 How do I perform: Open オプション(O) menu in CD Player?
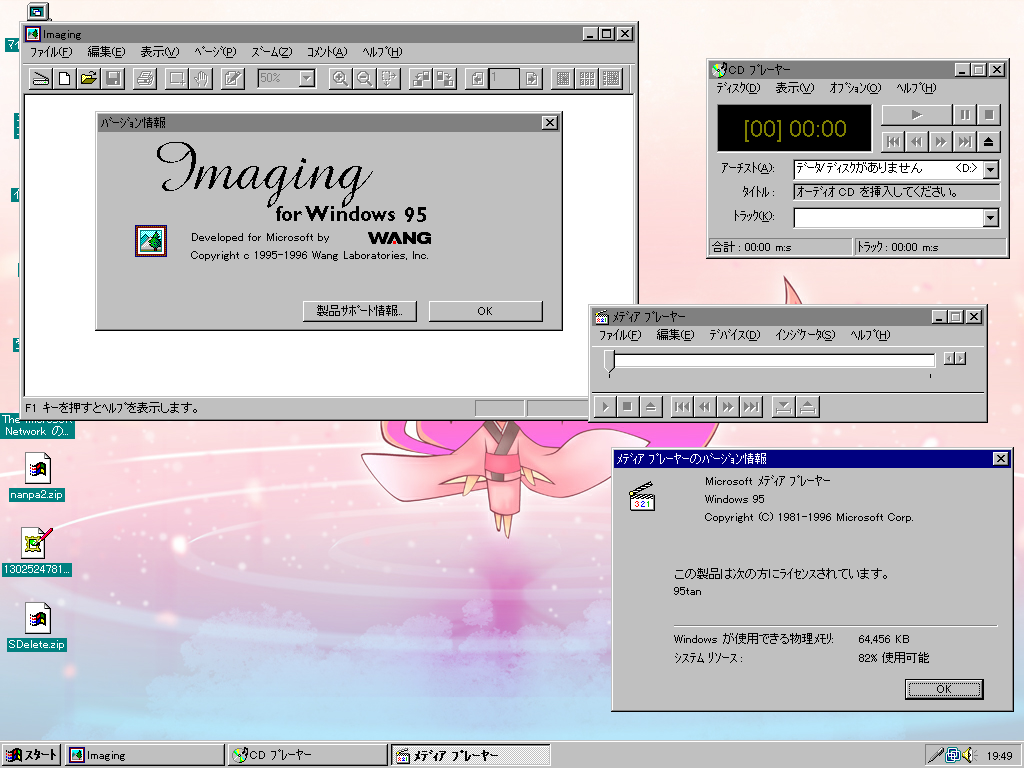855,88
